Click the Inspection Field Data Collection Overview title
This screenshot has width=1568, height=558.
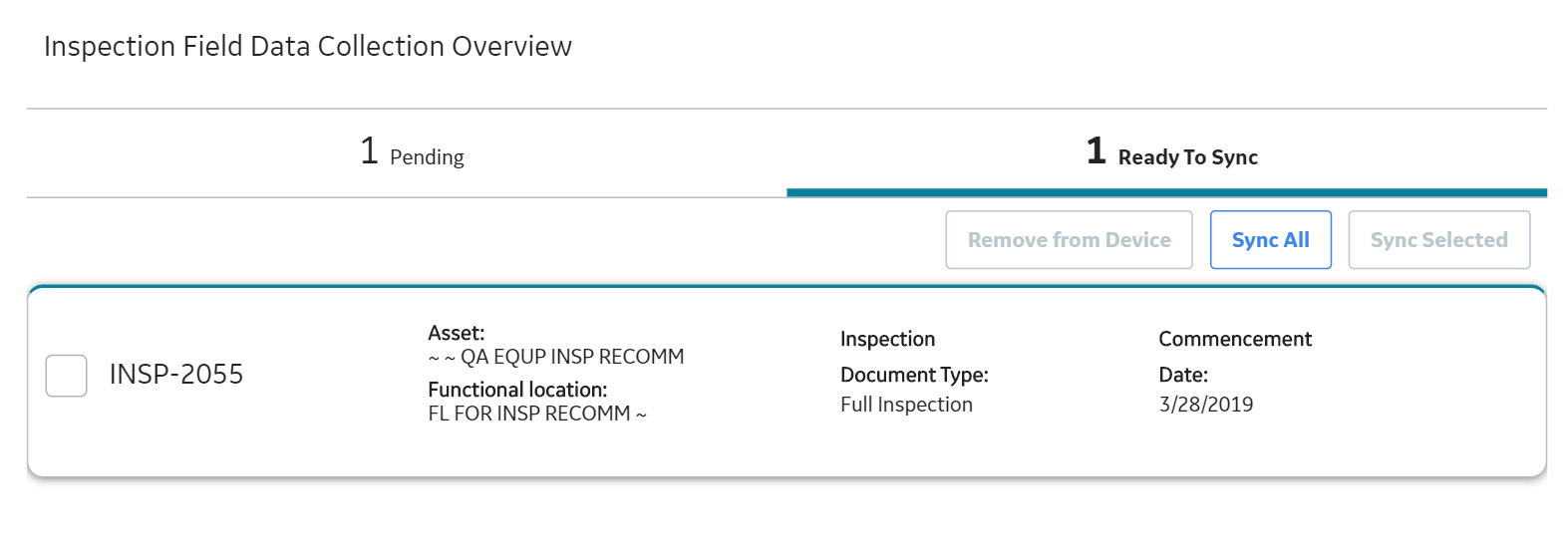coord(308,47)
